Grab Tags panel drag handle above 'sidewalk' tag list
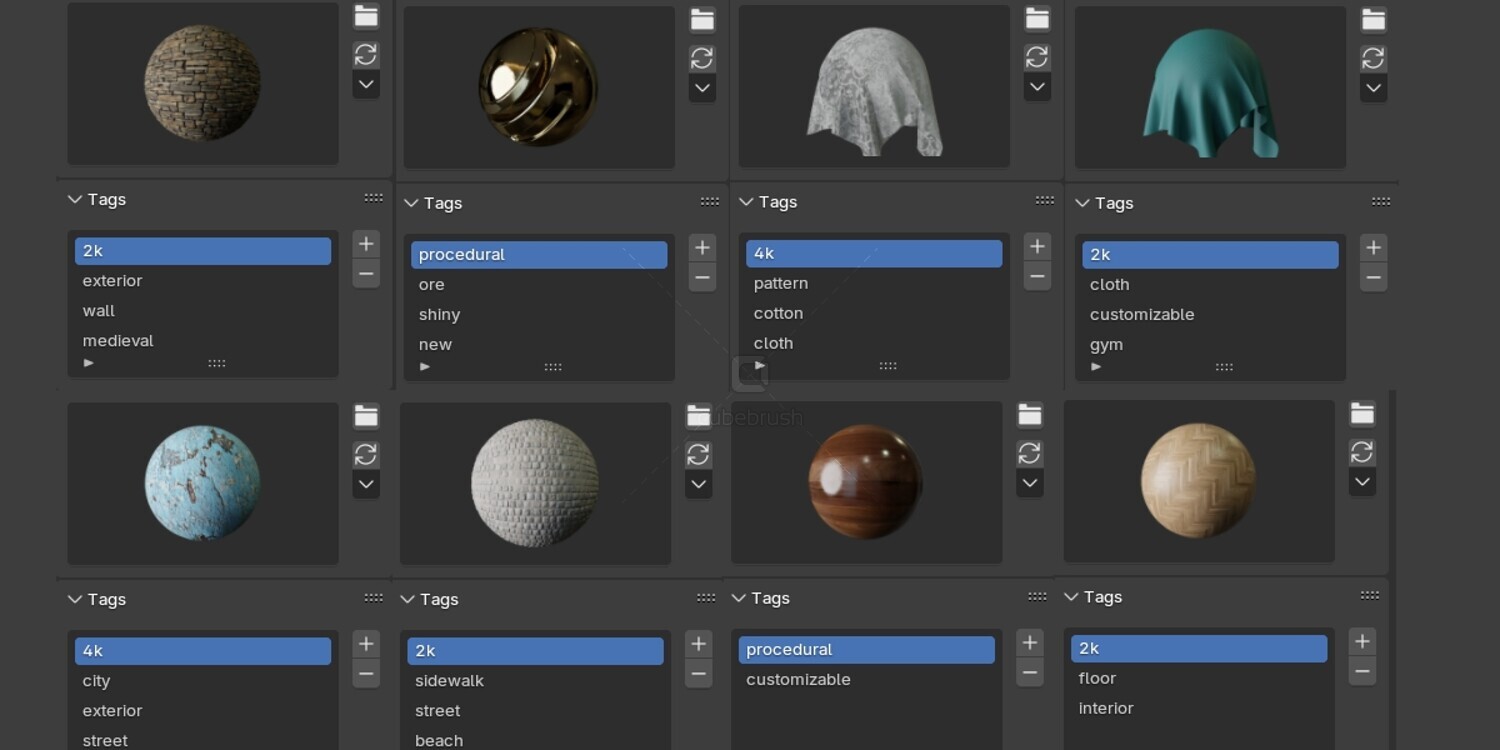Image resolution: width=1500 pixels, height=750 pixels. [x=706, y=599]
